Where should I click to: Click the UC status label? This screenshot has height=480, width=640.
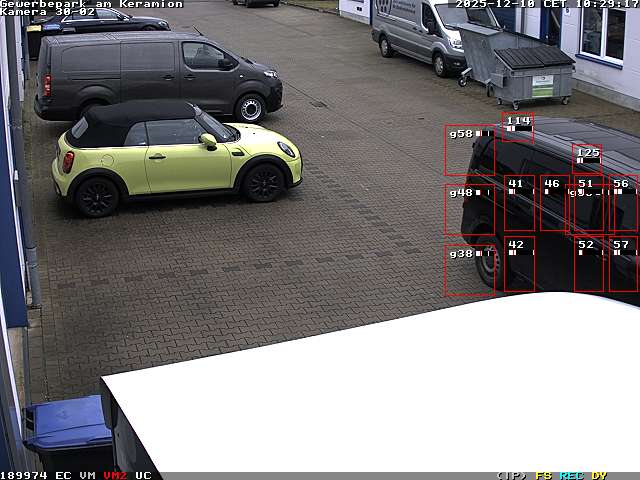click(x=143, y=475)
